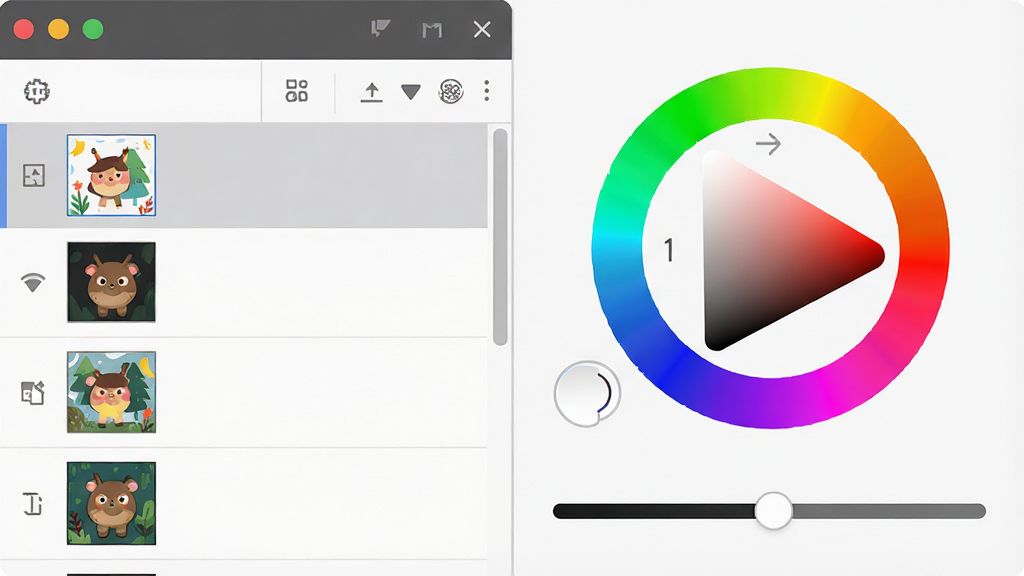The image size is (1024, 576).
Task: Click the M-shaped icon in the title bar
Action: (432, 30)
